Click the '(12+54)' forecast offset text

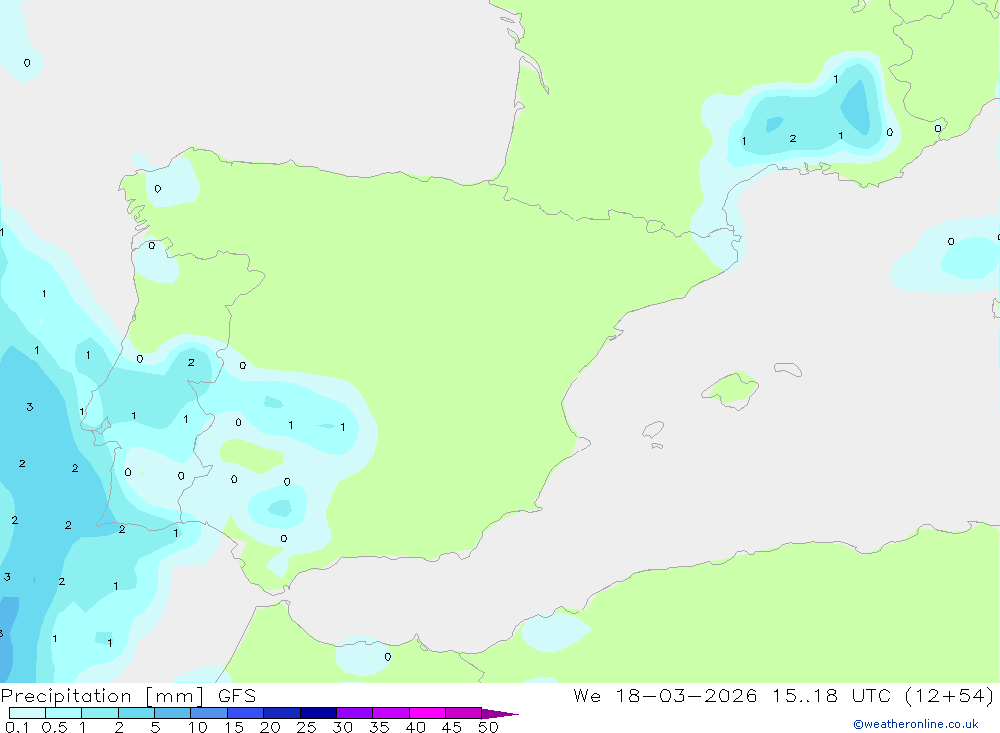(949, 696)
